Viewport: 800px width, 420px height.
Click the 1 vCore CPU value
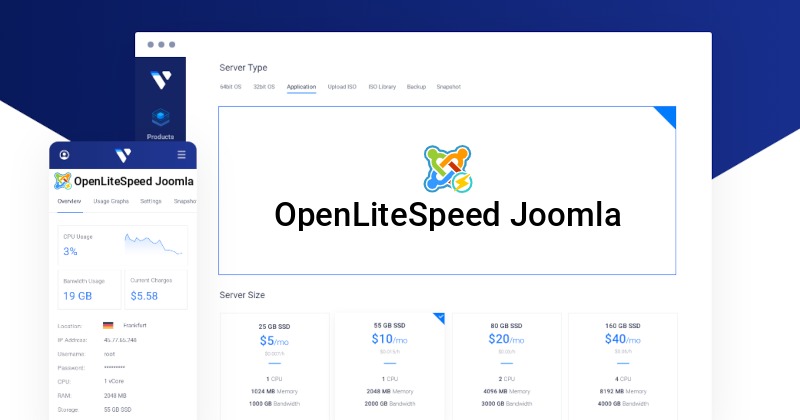(114, 381)
